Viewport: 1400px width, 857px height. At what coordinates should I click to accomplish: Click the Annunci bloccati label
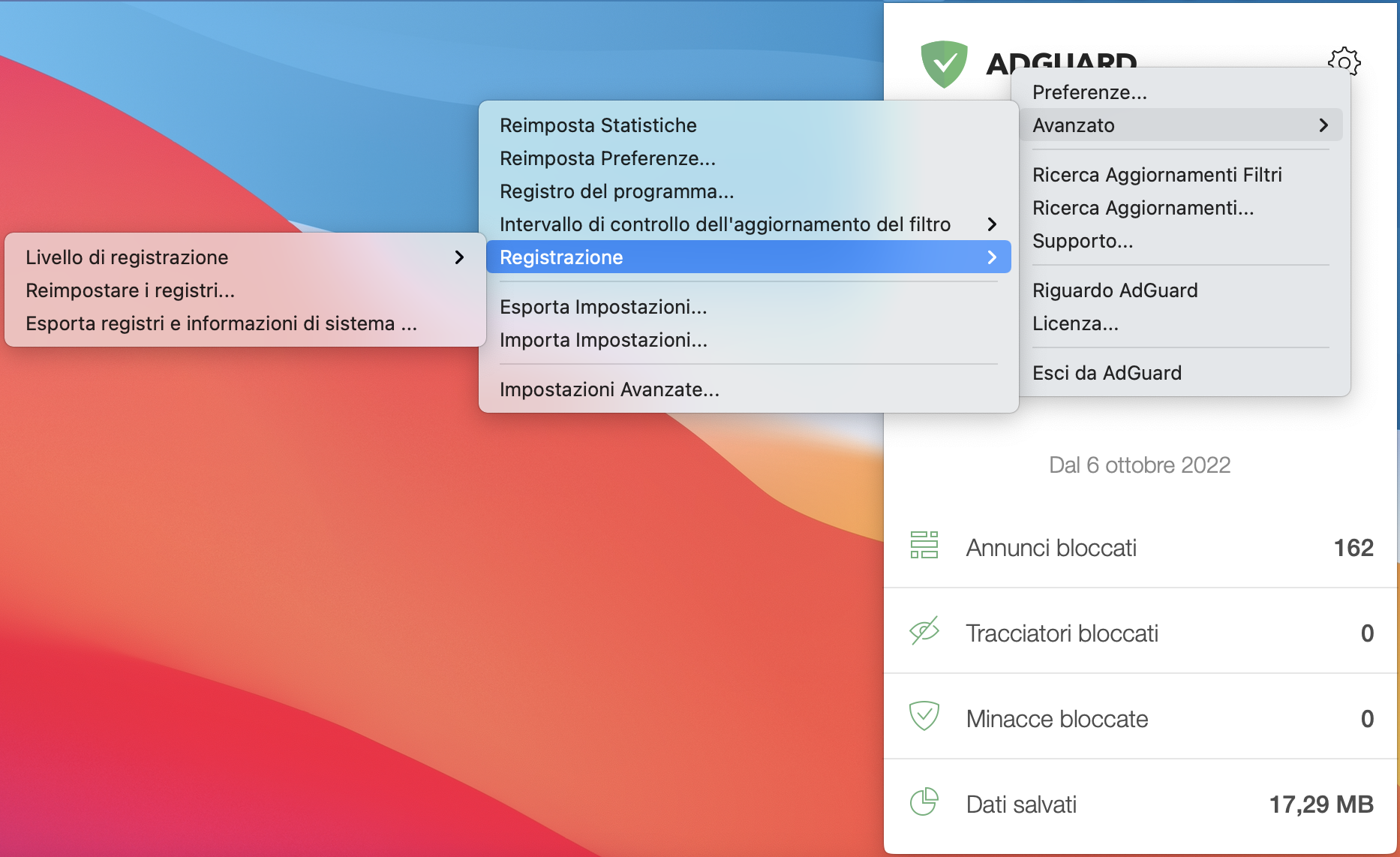pyautogui.click(x=1051, y=548)
